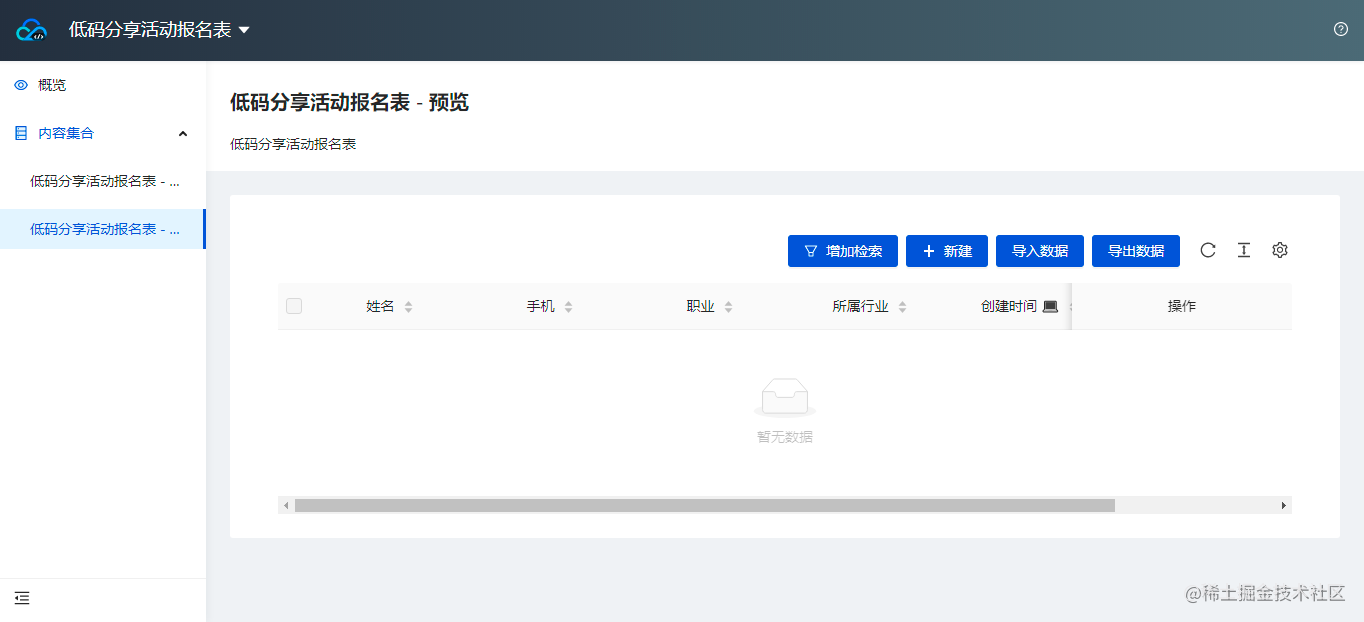
Task: Open the first 低码分享活动报名表 sidebar entry
Action: pyautogui.click(x=103, y=181)
